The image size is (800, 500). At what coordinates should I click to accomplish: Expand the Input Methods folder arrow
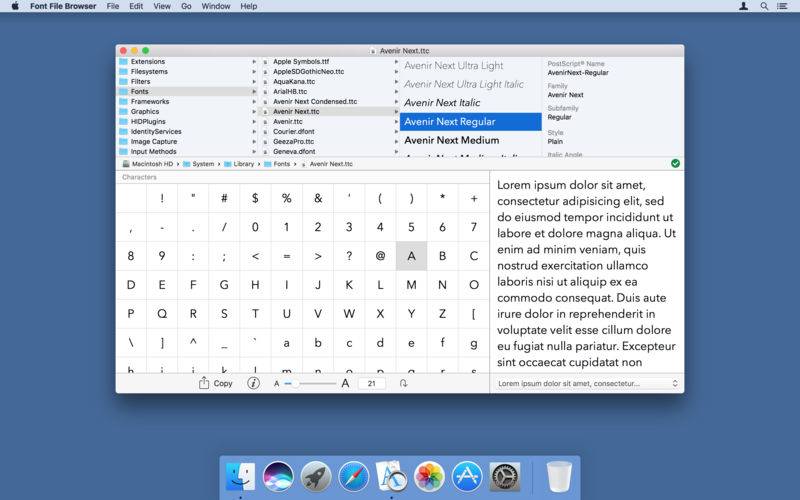click(x=254, y=152)
